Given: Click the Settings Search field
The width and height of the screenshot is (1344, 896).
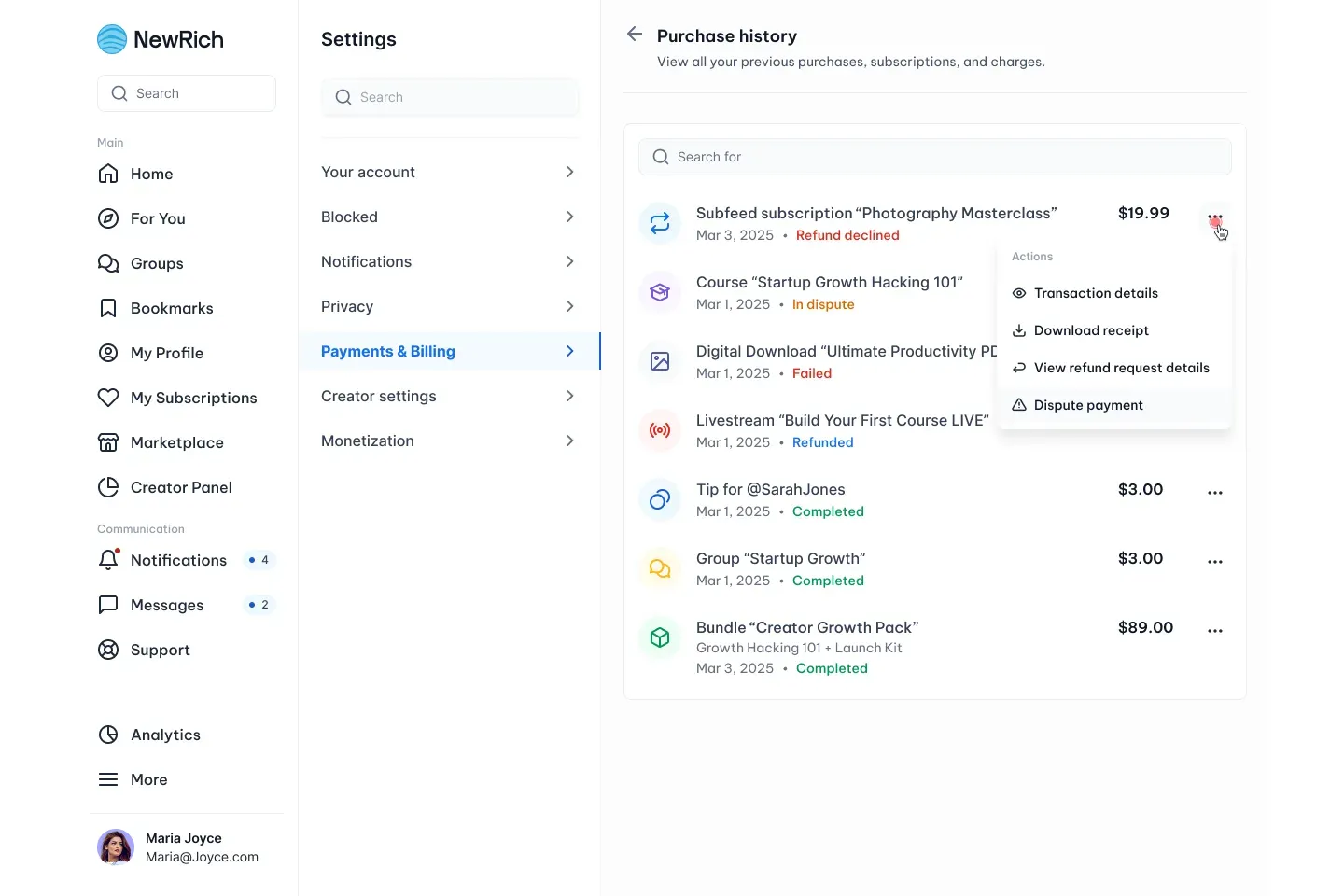Looking at the screenshot, I should click(x=450, y=97).
